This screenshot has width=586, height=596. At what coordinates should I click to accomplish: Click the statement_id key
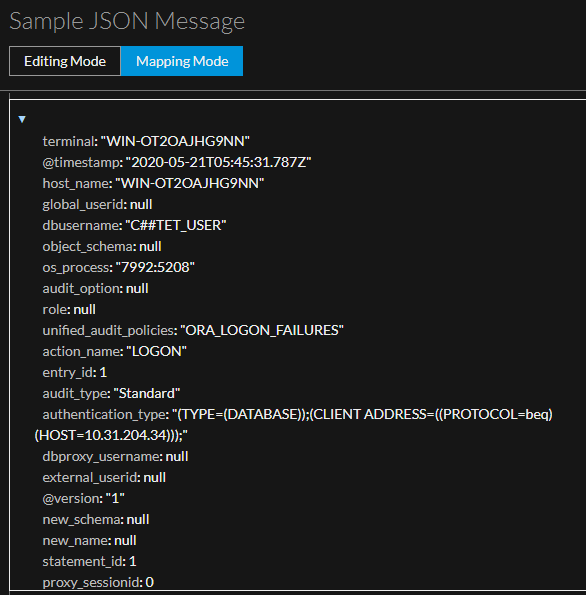(83, 562)
